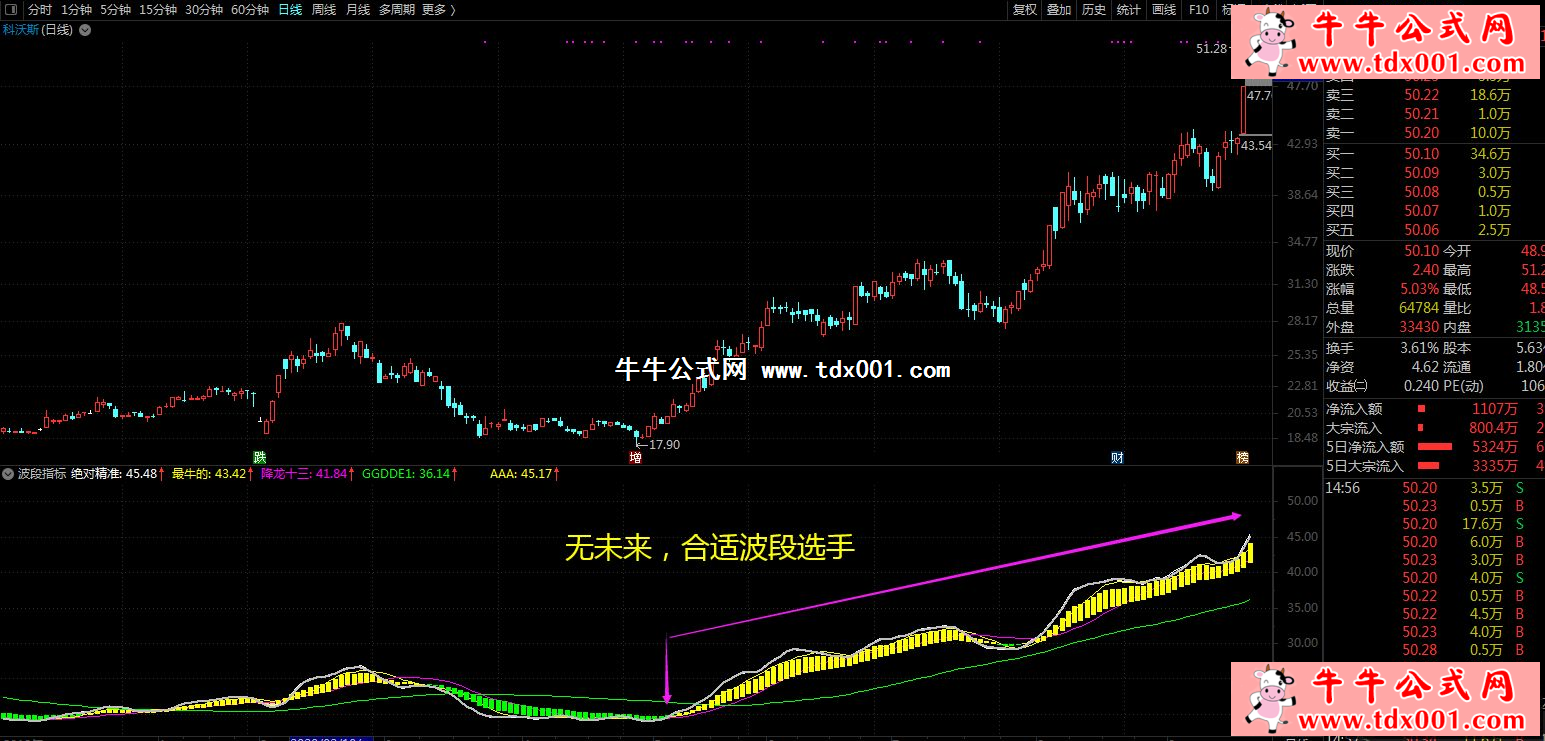Click the 收益 value 0.240
The width and height of the screenshot is (1545, 741).
click(1421, 386)
